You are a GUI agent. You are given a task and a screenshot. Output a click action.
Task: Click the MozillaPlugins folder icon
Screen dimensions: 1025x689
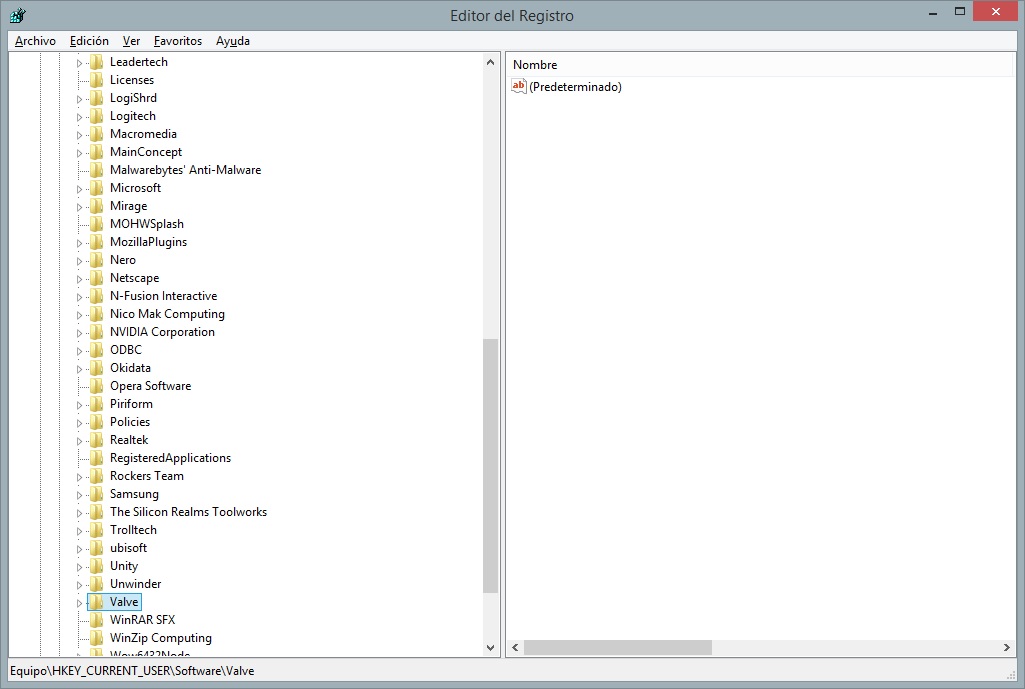(97, 242)
